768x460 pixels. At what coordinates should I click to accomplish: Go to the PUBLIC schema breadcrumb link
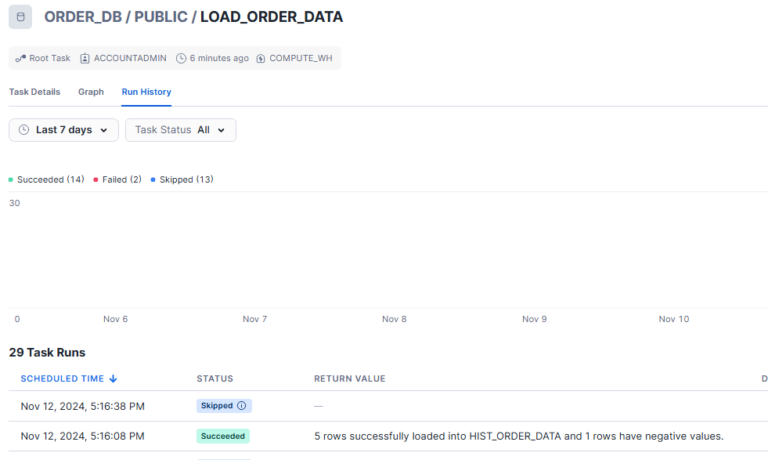[x=160, y=17]
